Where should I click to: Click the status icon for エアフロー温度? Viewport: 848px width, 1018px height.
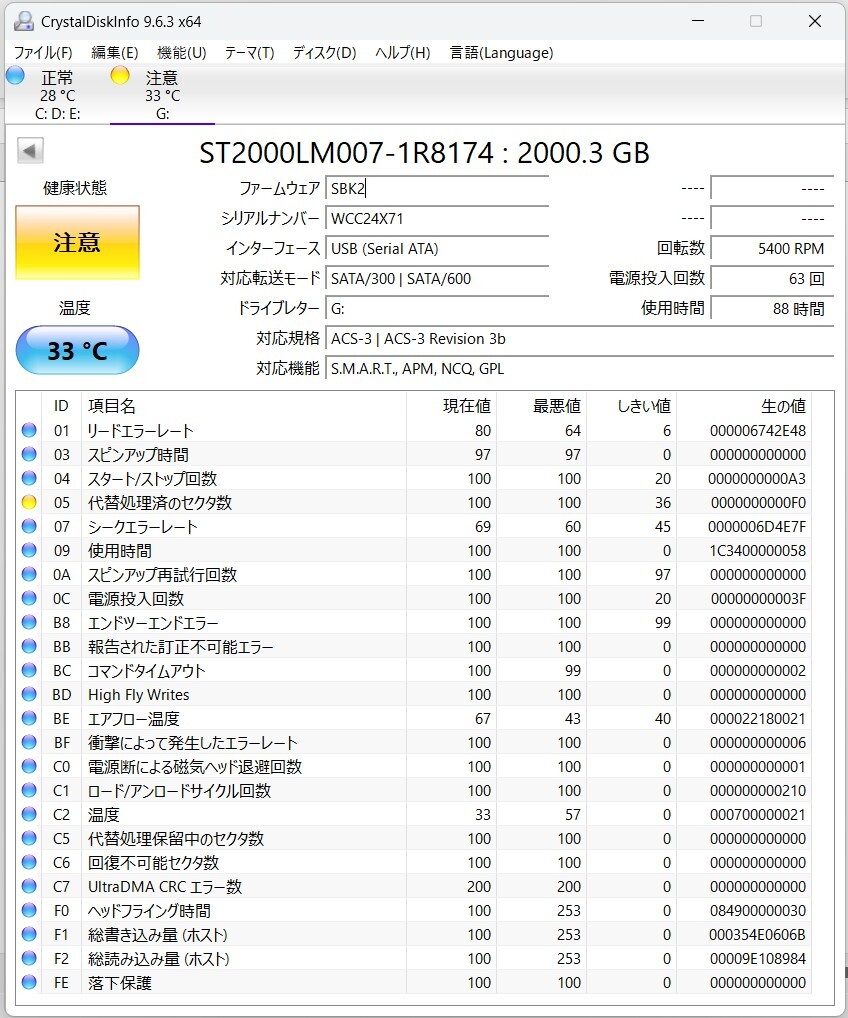tap(29, 719)
